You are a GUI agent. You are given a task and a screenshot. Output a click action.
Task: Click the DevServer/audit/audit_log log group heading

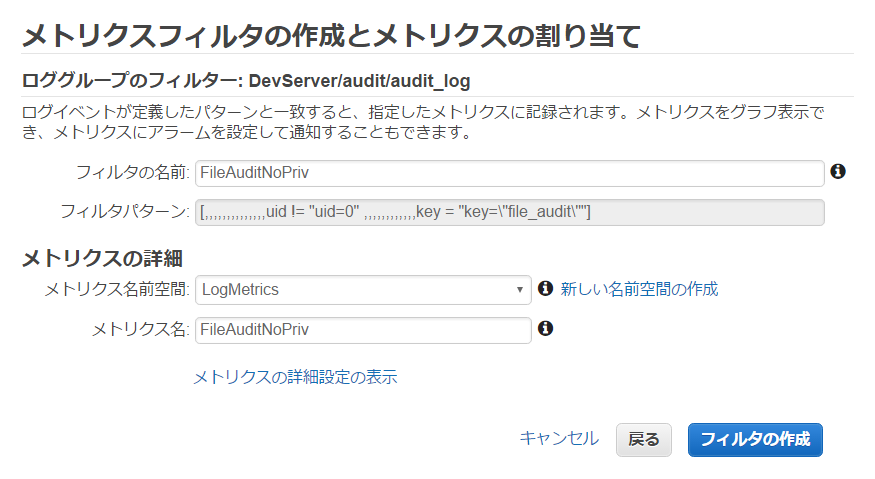[x=246, y=81]
